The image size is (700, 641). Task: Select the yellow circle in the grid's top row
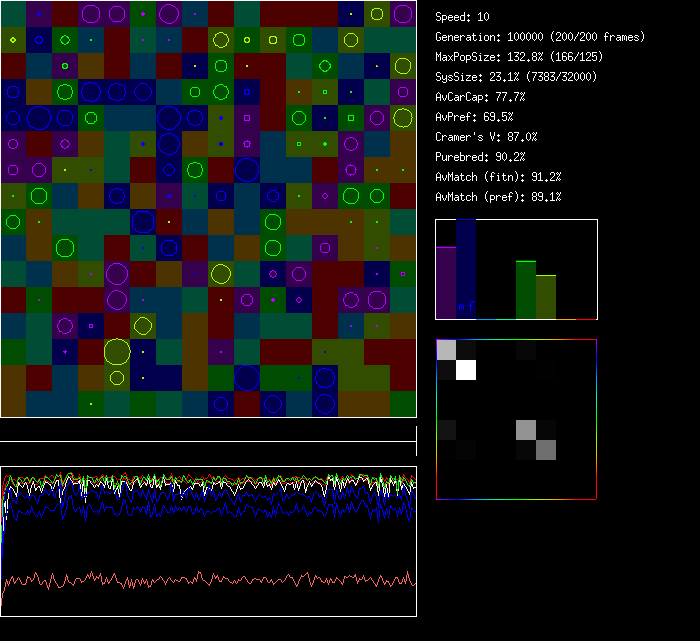[x=377, y=14]
